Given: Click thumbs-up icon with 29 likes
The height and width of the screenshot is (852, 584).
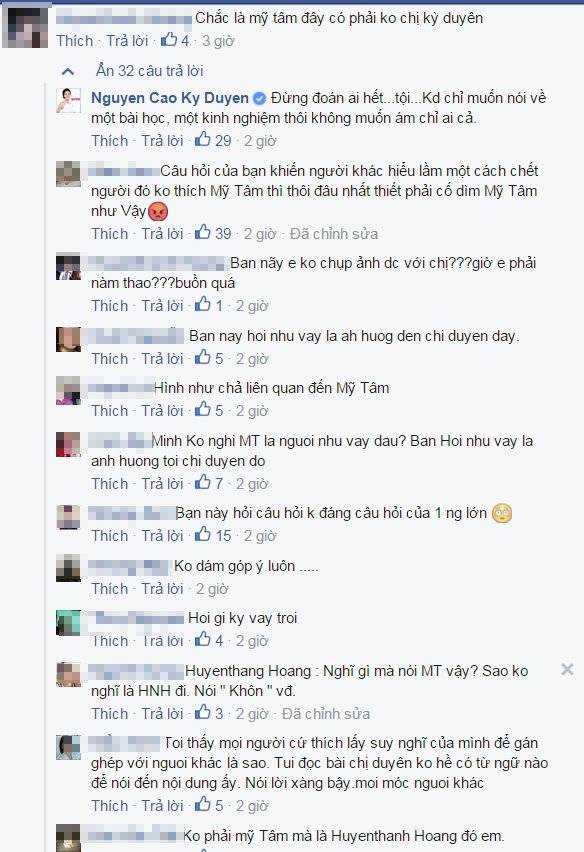Looking at the screenshot, I should tap(203, 140).
